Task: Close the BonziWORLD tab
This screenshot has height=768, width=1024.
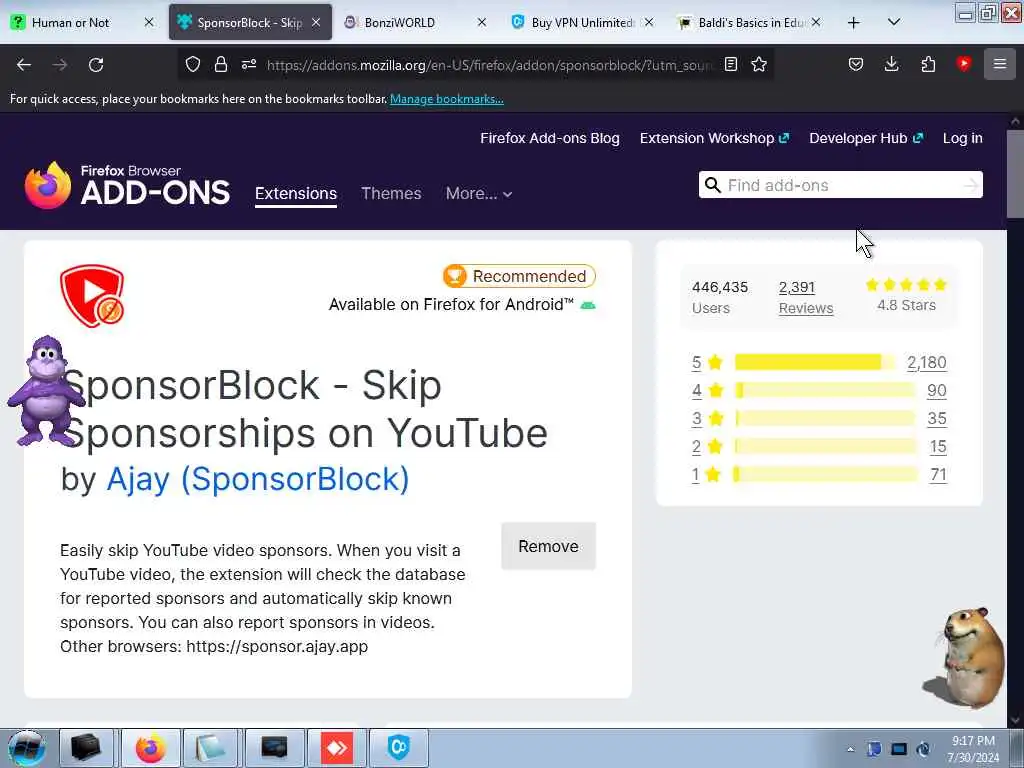Action: coord(482,22)
